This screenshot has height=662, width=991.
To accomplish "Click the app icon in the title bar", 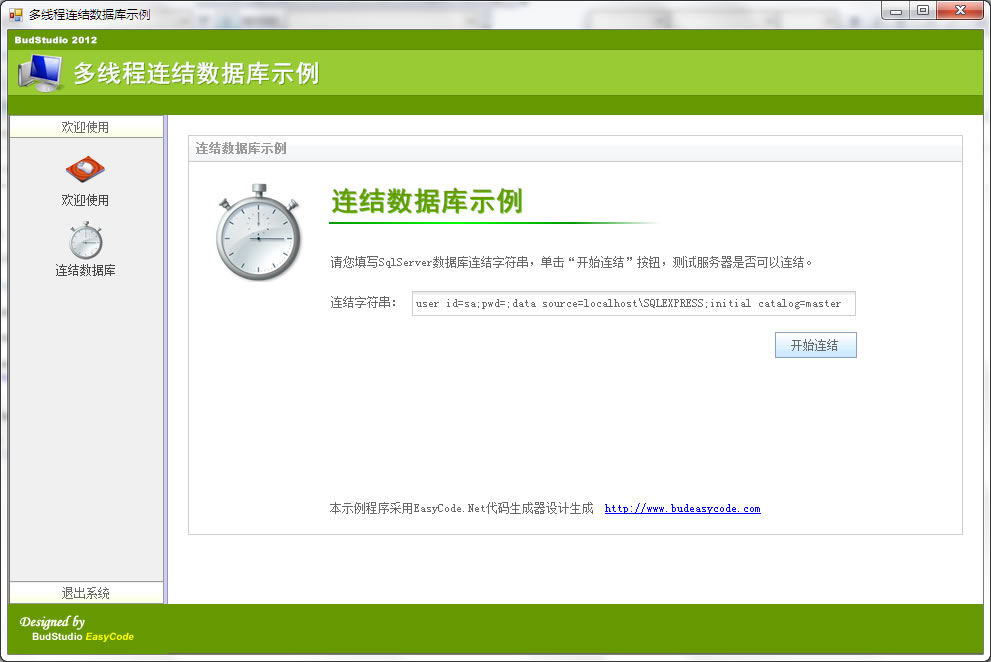I will tap(16, 14).
